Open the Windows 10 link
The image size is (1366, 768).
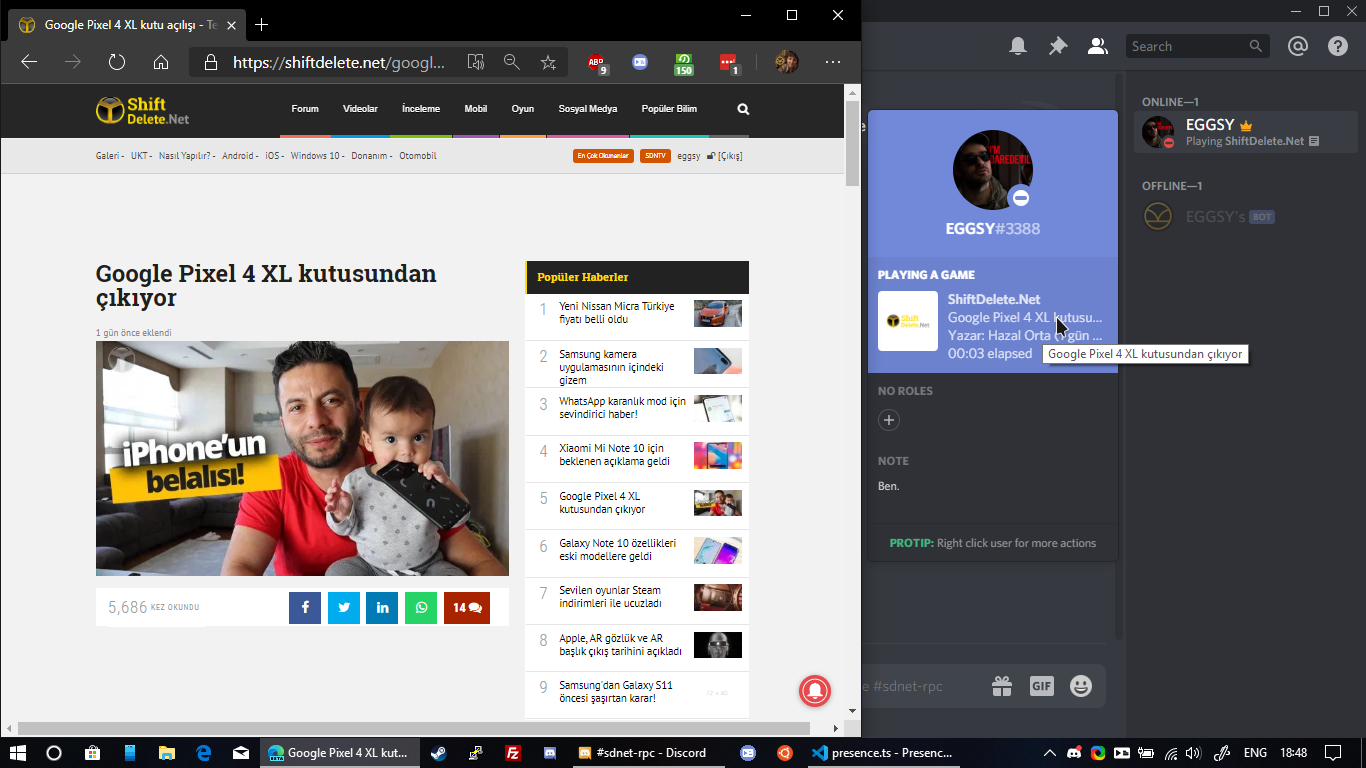click(316, 156)
